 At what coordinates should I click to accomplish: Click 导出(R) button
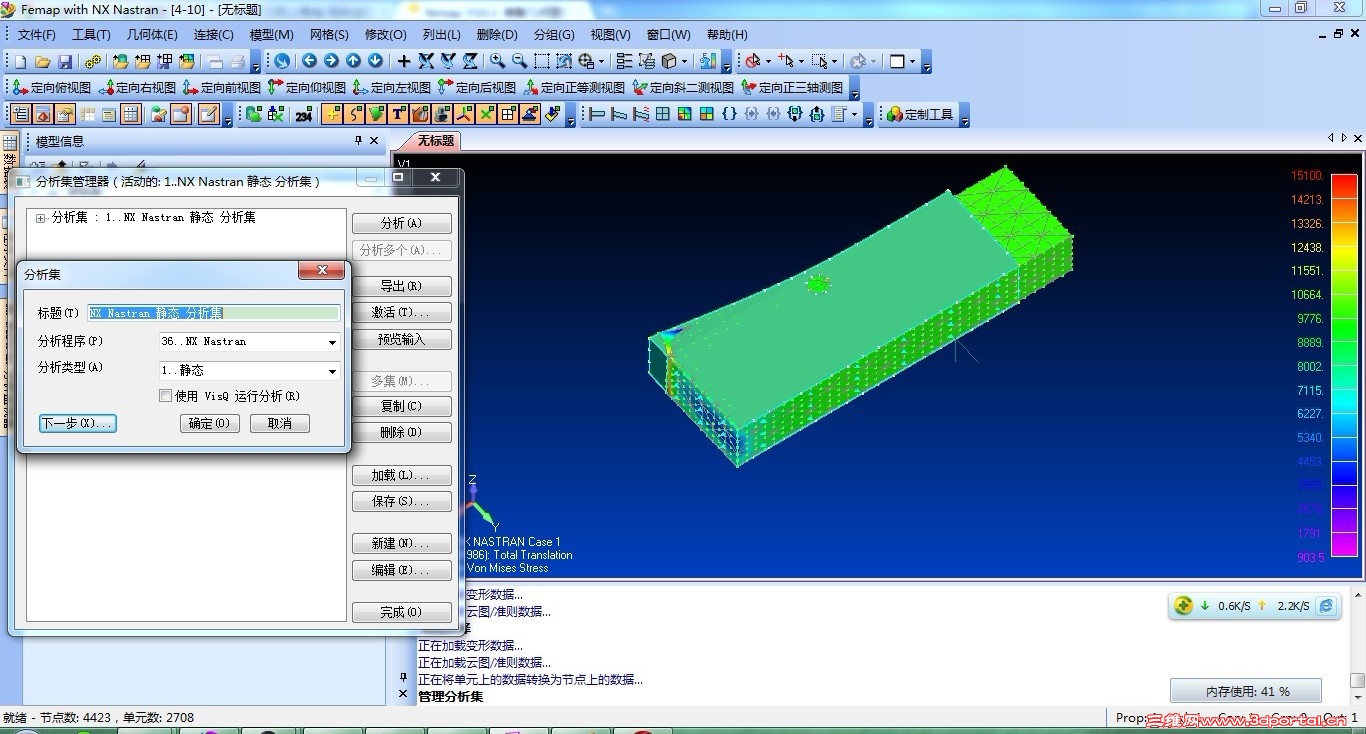coord(401,286)
